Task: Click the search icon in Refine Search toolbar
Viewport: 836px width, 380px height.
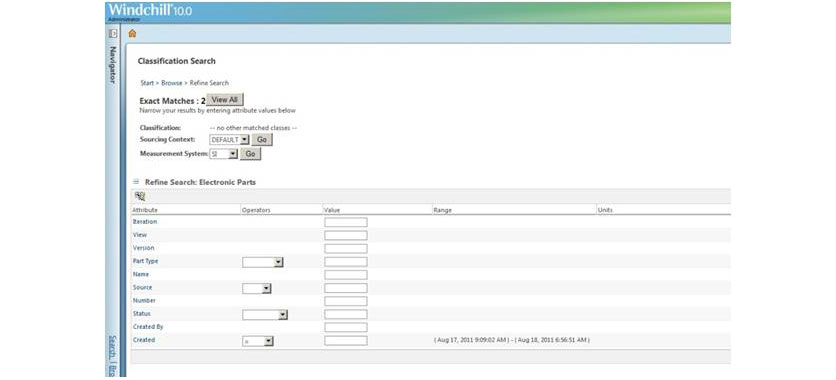Action: pyautogui.click(x=140, y=196)
